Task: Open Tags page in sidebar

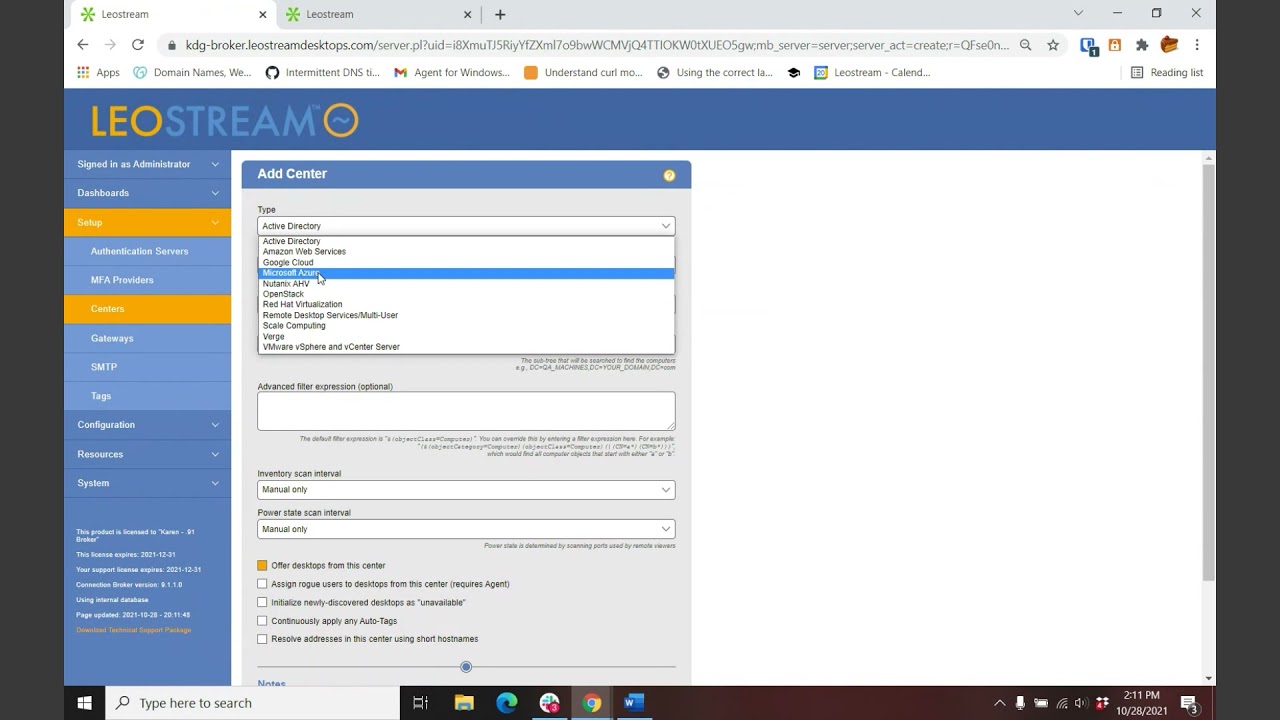Action: (x=147, y=396)
